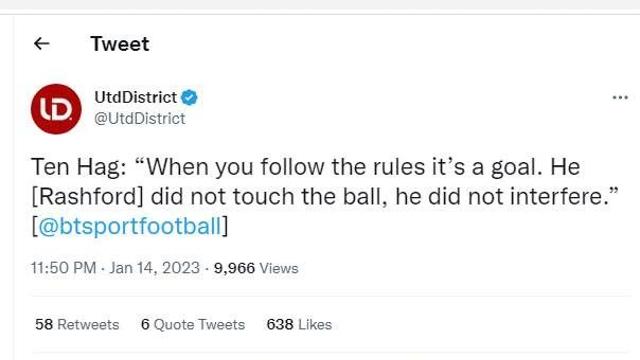This screenshot has width=640, height=360.
Task: Click the blue verified badge
Action: (x=189, y=98)
